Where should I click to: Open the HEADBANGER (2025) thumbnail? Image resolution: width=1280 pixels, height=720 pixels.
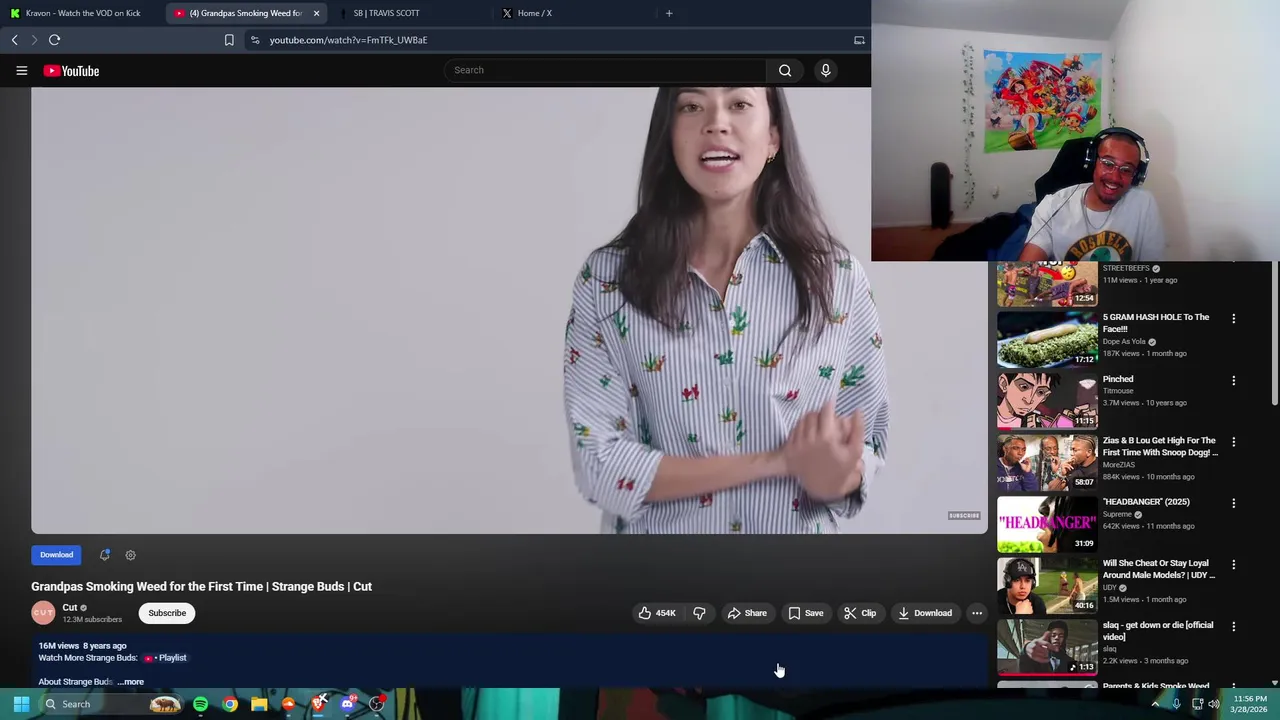click(x=1047, y=523)
